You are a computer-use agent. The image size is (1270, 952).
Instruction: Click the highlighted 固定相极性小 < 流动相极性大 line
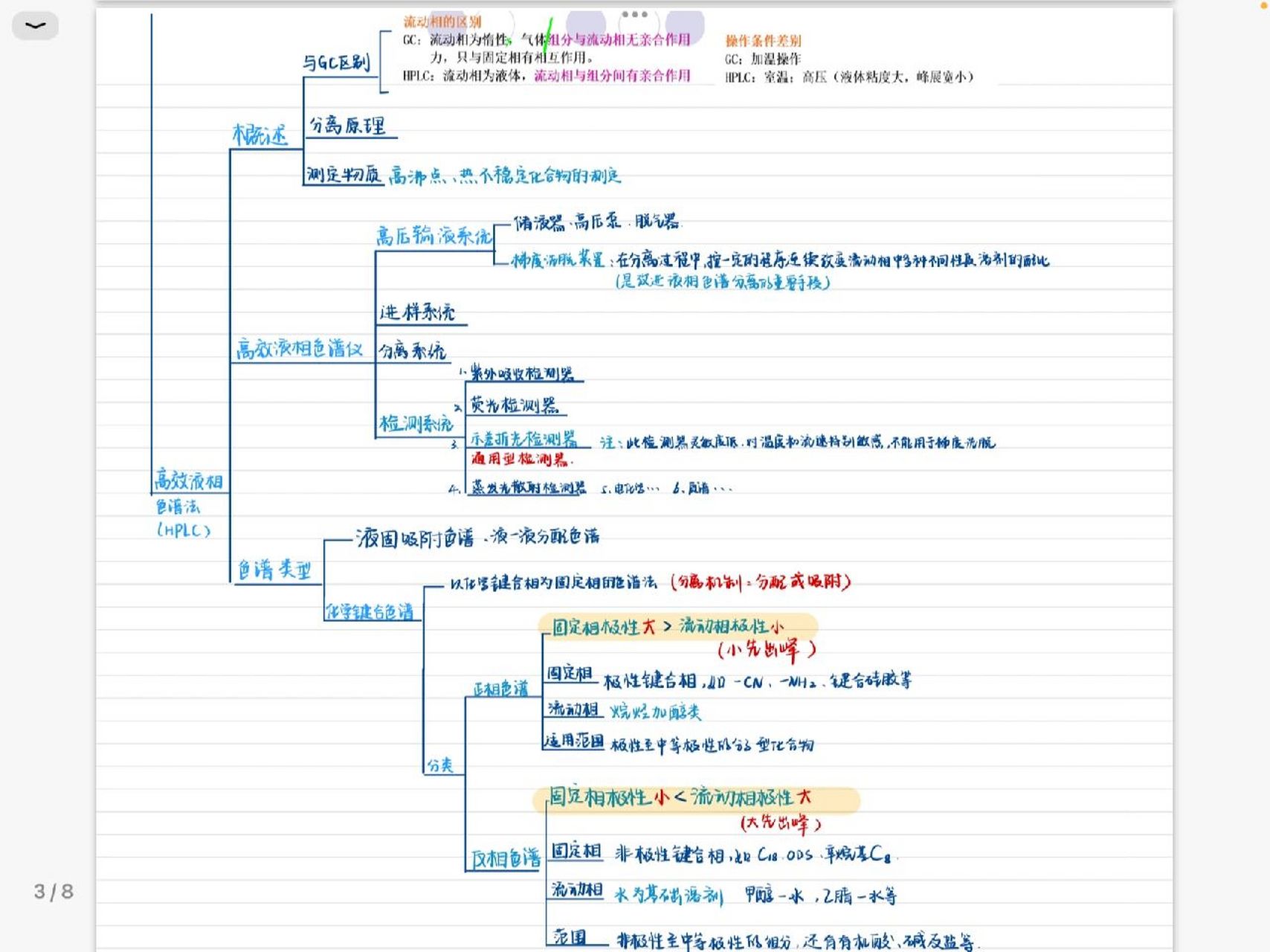[x=680, y=797]
